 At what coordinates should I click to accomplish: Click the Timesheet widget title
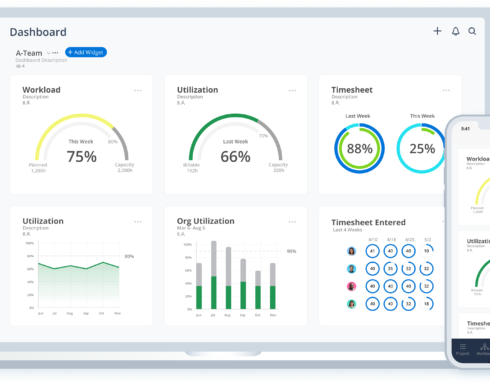coord(352,90)
